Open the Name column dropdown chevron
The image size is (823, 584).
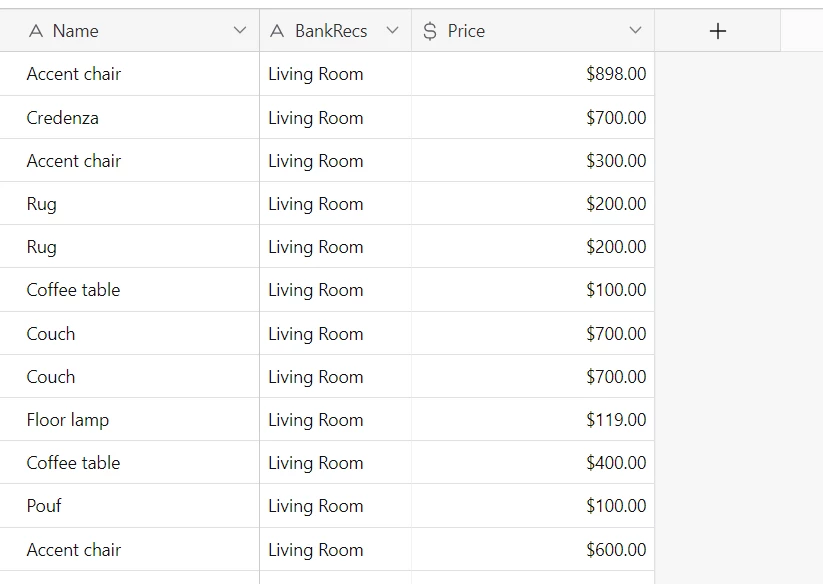[x=240, y=30]
